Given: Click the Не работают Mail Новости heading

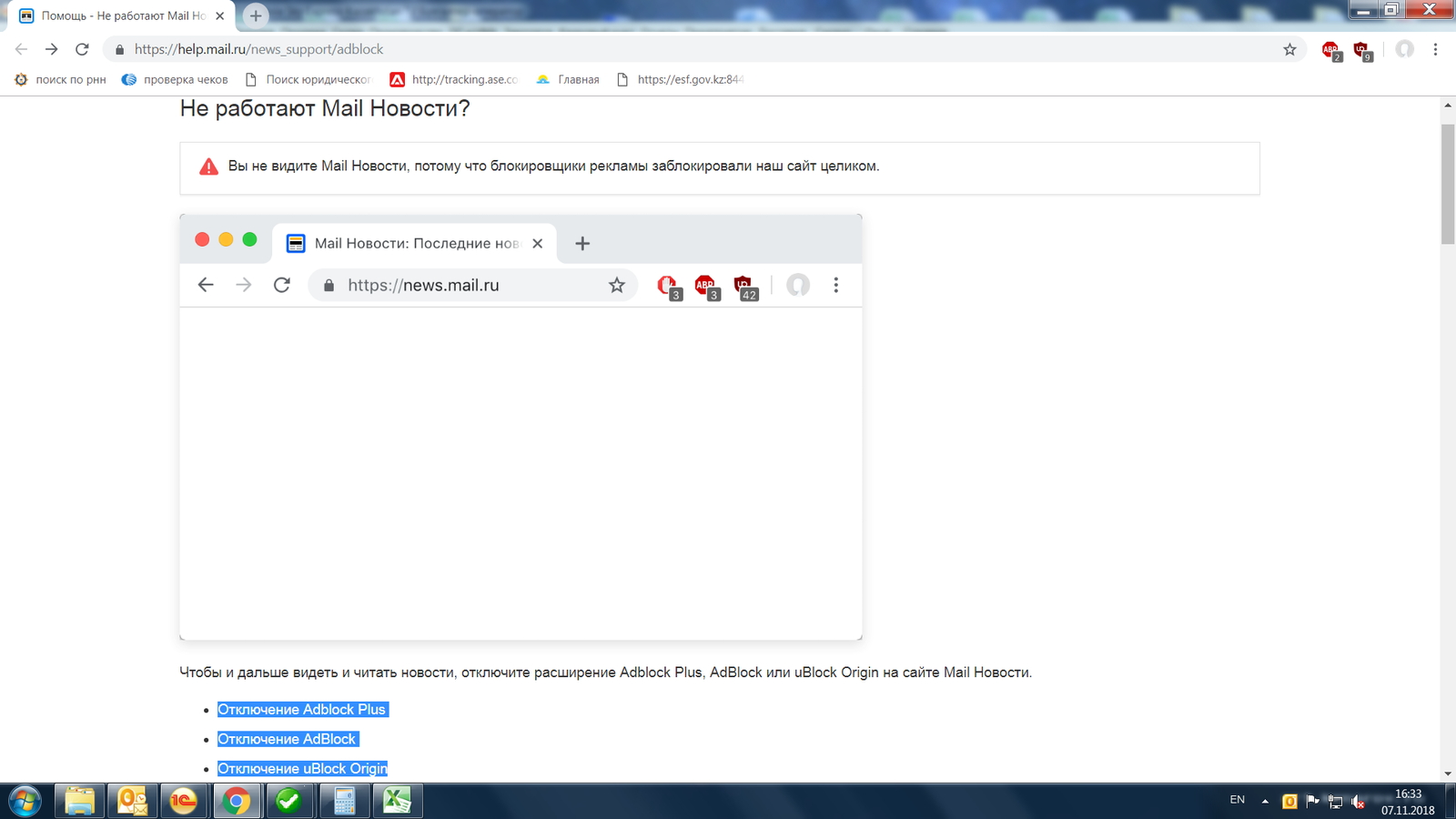Looking at the screenshot, I should 325,108.
